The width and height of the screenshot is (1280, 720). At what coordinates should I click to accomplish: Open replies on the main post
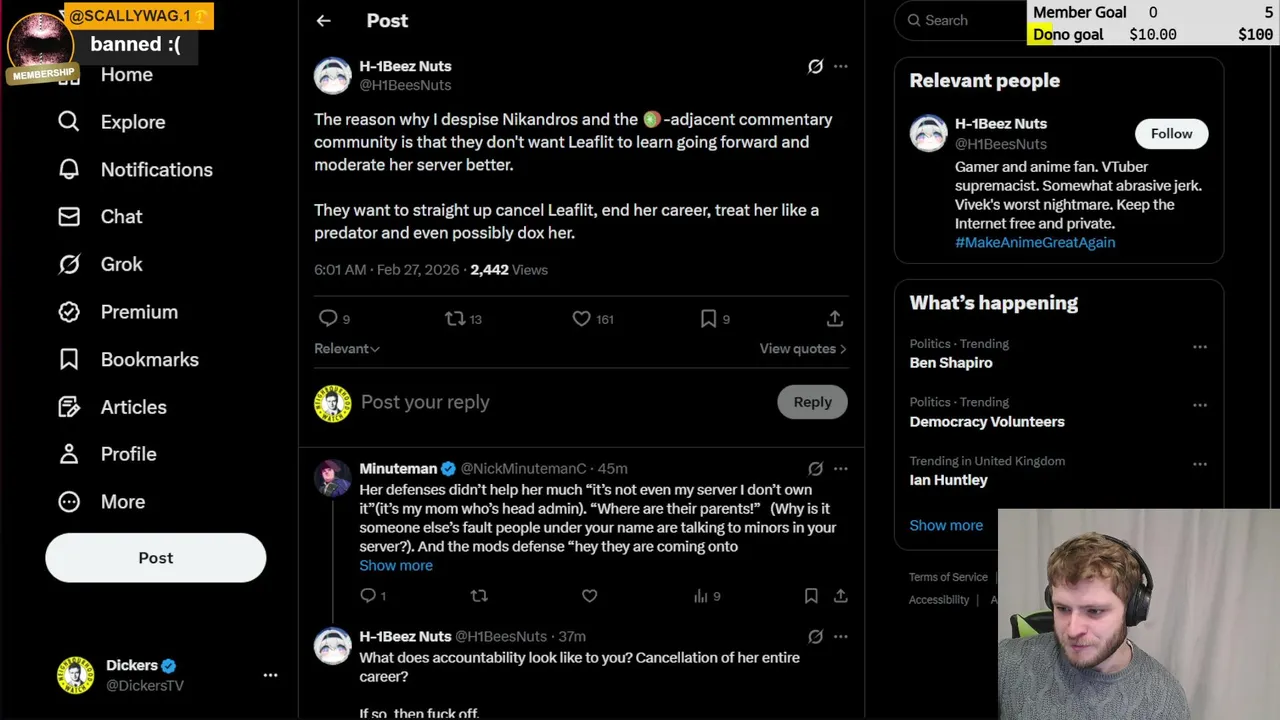point(328,319)
